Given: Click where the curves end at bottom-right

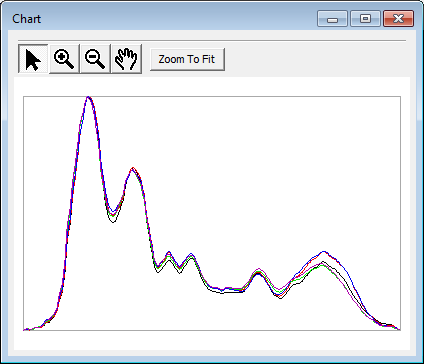Looking at the screenshot, I should (x=398, y=329).
